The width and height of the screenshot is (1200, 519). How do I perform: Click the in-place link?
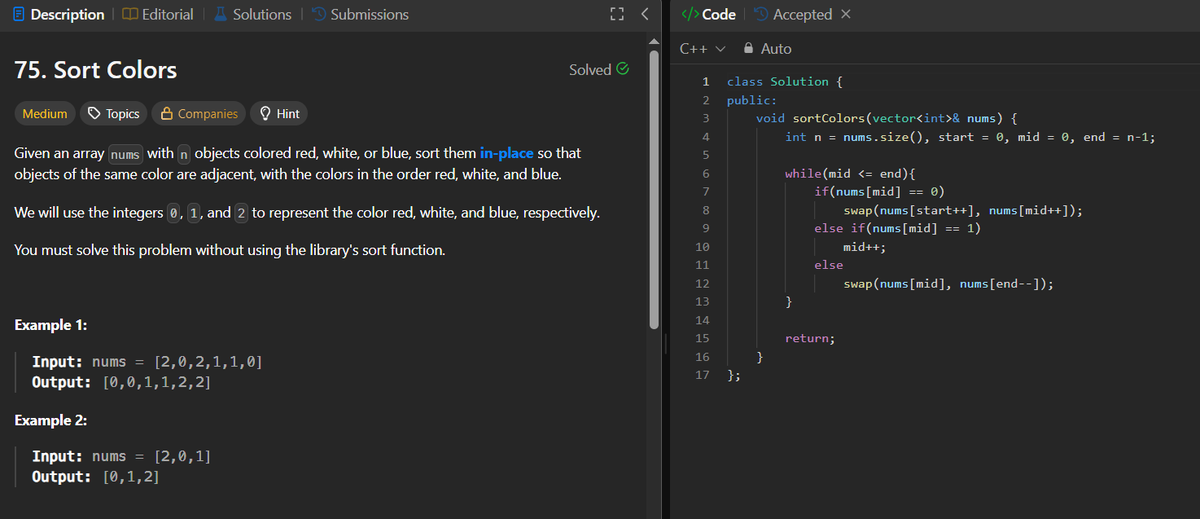506,153
